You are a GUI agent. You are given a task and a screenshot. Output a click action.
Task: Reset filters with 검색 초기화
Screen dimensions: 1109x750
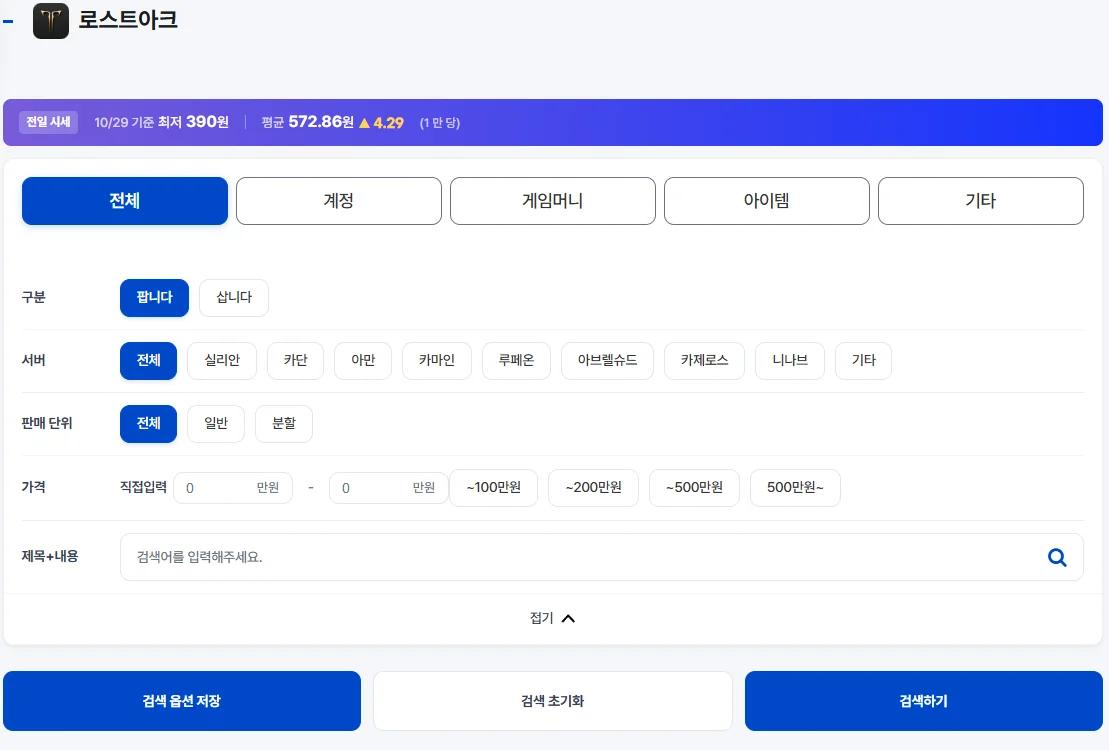pos(552,701)
